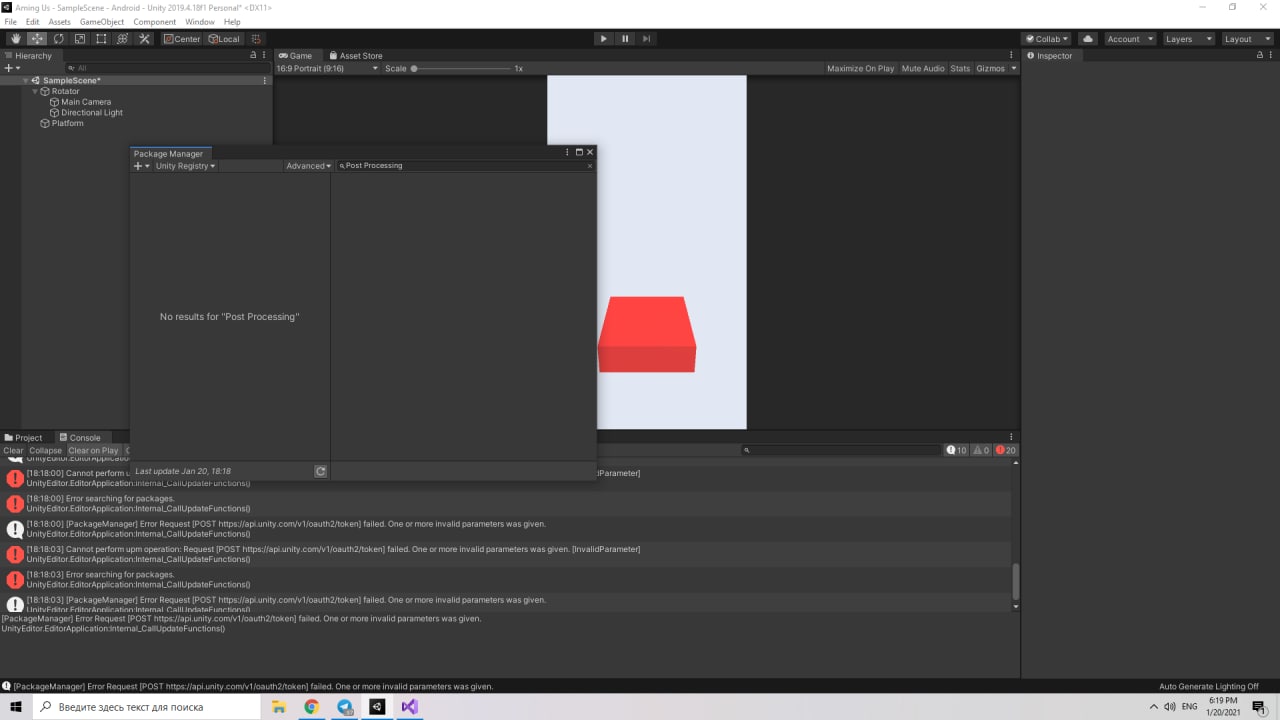The image size is (1280, 720).
Task: Select the Rotate tool
Action: click(x=58, y=39)
